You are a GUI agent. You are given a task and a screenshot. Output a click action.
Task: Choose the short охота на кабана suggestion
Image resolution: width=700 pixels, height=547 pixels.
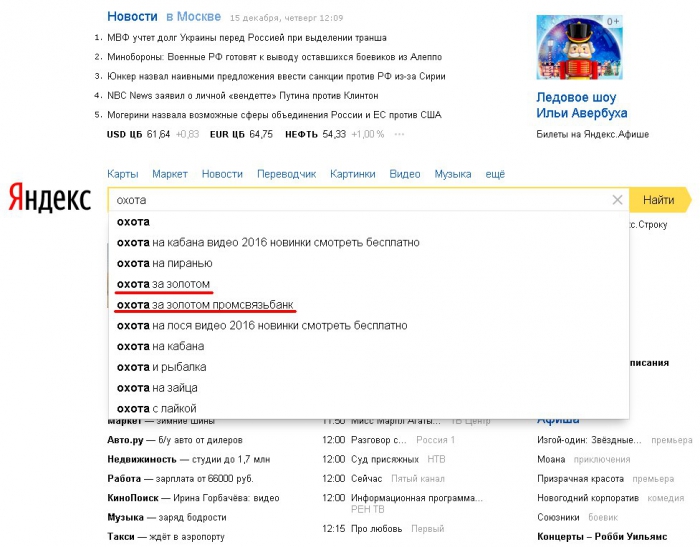(369, 347)
